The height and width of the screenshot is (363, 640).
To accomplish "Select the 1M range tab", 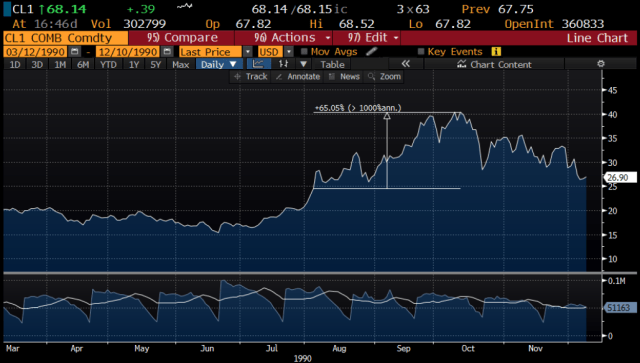I will (x=60, y=64).
